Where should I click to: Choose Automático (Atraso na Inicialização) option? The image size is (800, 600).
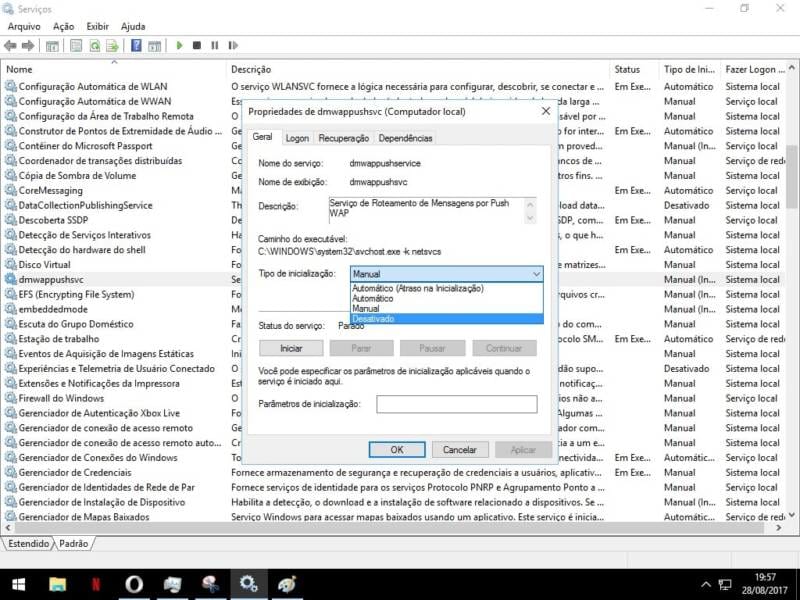pyautogui.click(x=446, y=288)
